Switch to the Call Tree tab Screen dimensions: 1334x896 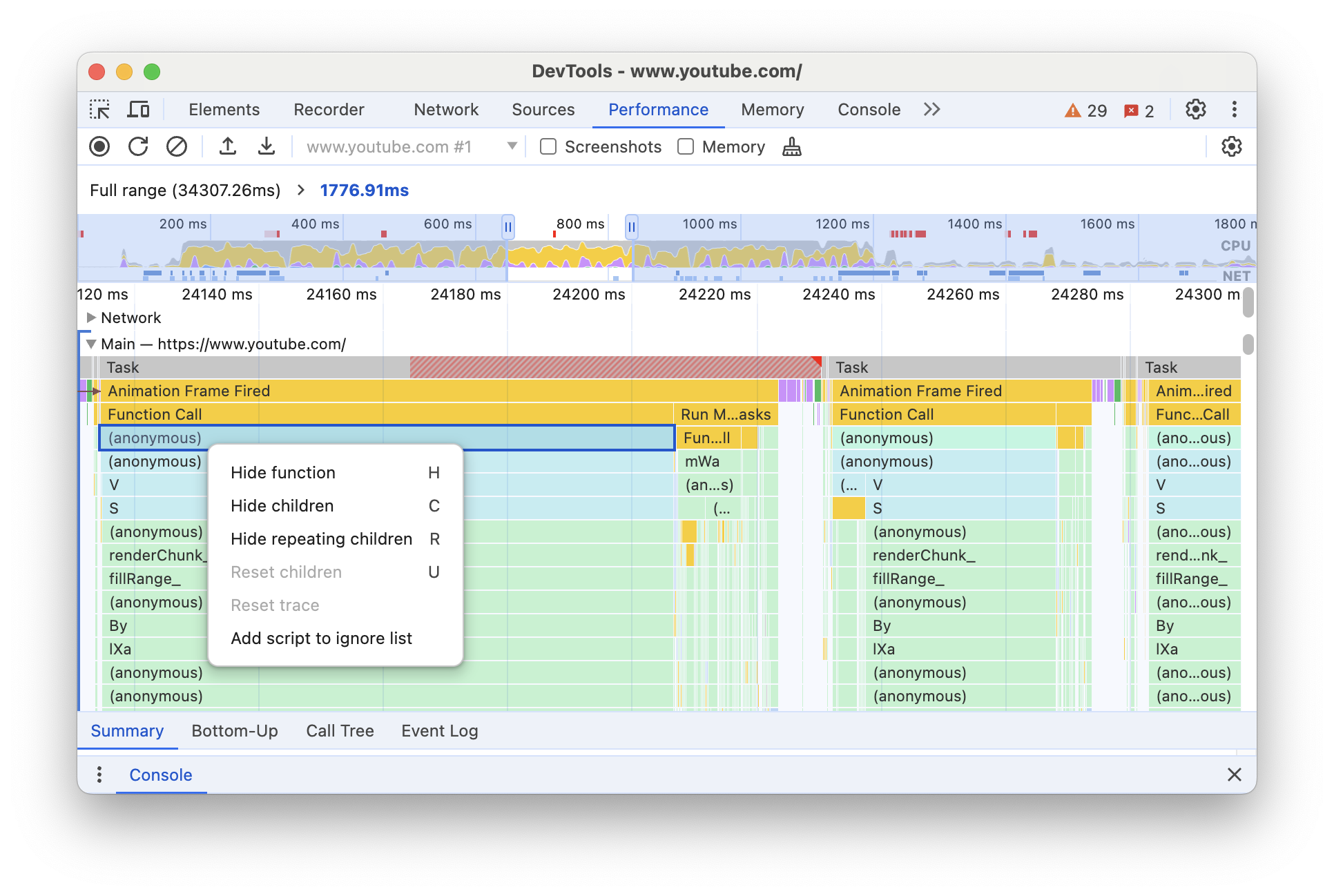(x=341, y=730)
